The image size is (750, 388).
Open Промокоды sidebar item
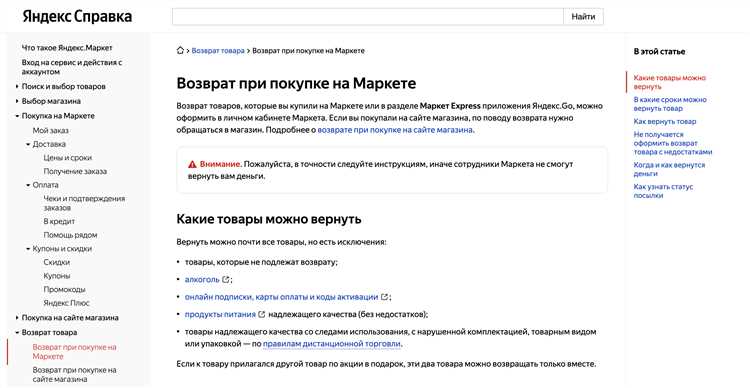coord(64,289)
